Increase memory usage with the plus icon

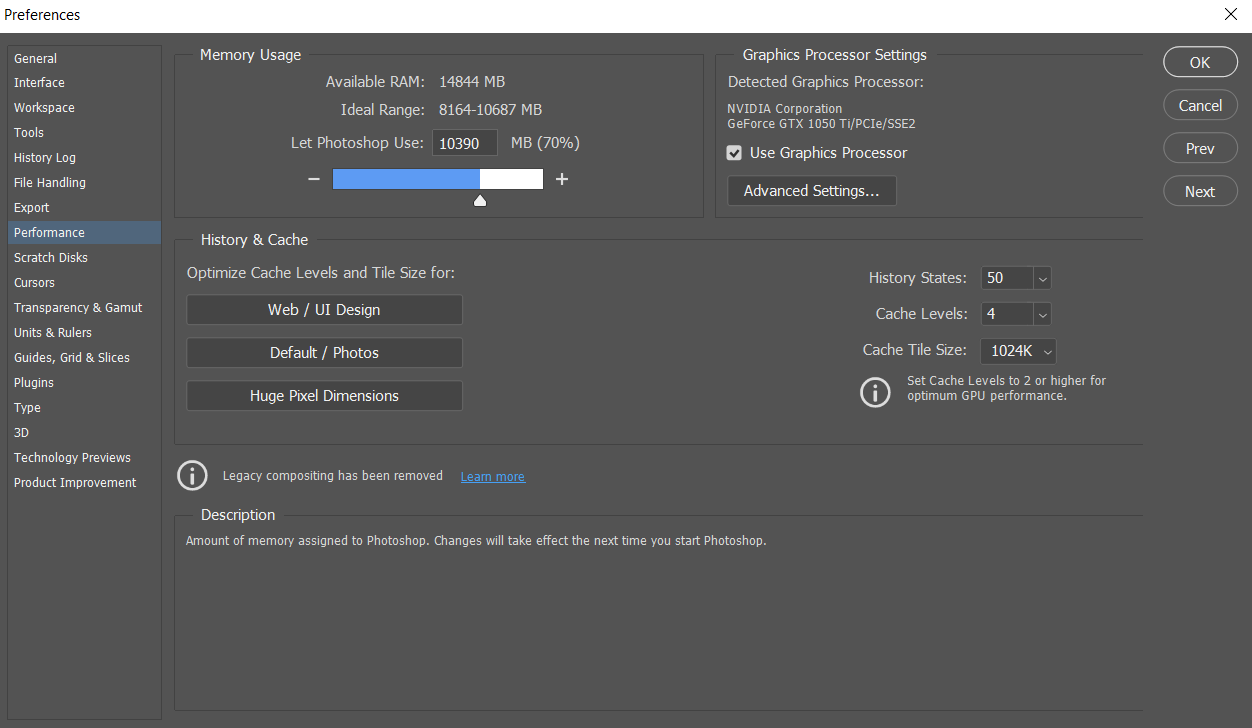click(561, 179)
